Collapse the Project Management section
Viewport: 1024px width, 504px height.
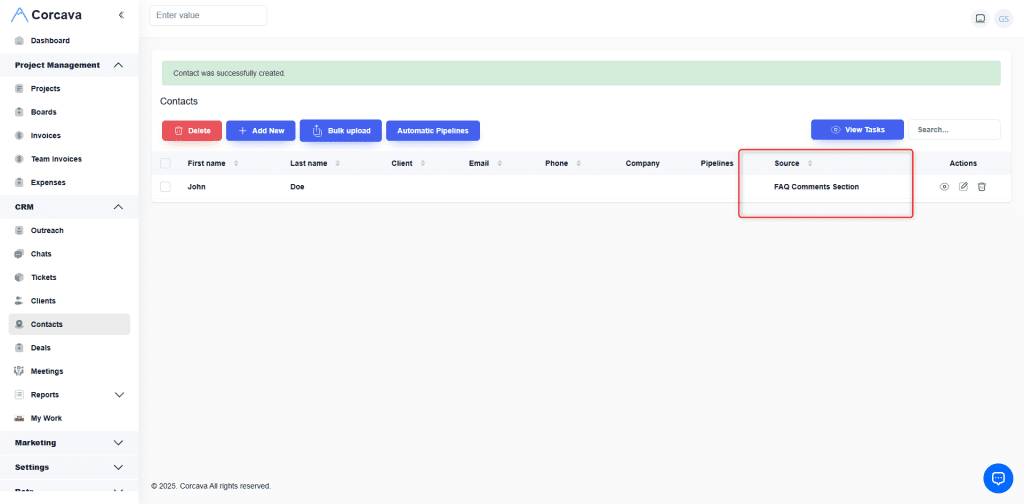(x=118, y=65)
